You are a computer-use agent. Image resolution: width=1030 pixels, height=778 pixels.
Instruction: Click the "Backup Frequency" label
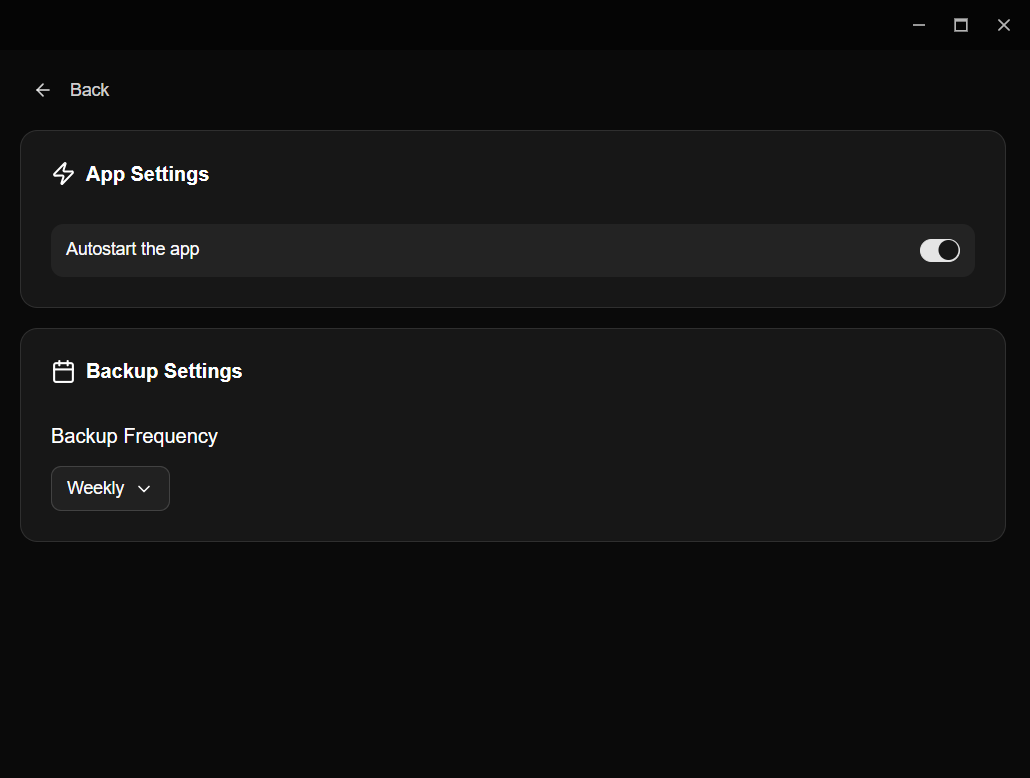pyautogui.click(x=134, y=436)
